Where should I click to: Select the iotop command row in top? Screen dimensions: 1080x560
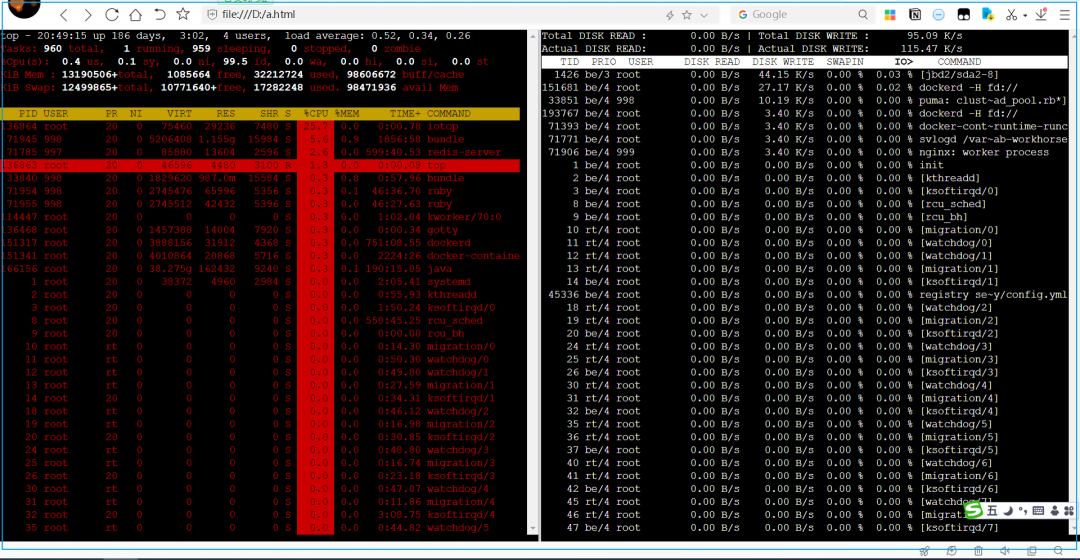coord(260,127)
